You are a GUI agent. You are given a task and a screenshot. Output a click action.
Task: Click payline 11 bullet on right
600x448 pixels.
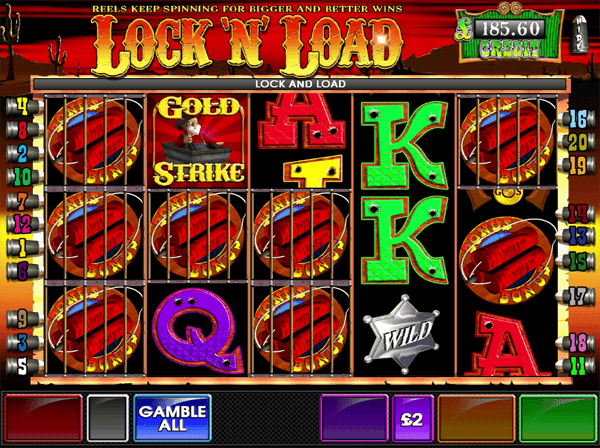point(576,366)
